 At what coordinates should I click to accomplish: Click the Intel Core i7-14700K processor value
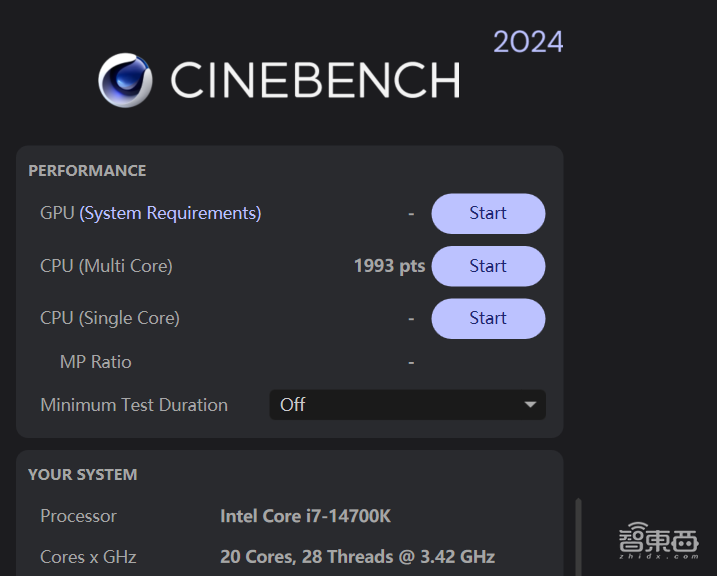pyautogui.click(x=305, y=516)
